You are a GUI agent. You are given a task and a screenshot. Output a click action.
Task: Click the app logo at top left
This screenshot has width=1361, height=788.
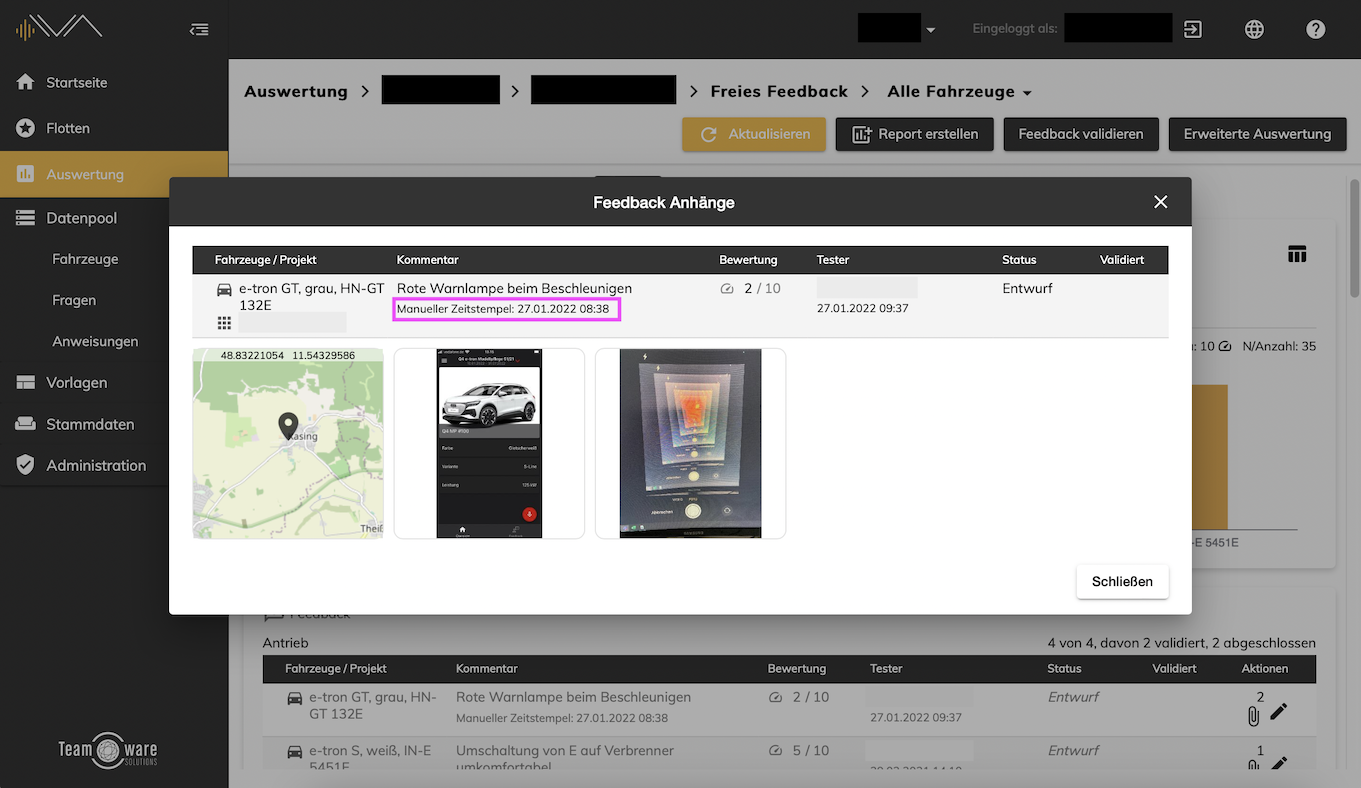(59, 27)
